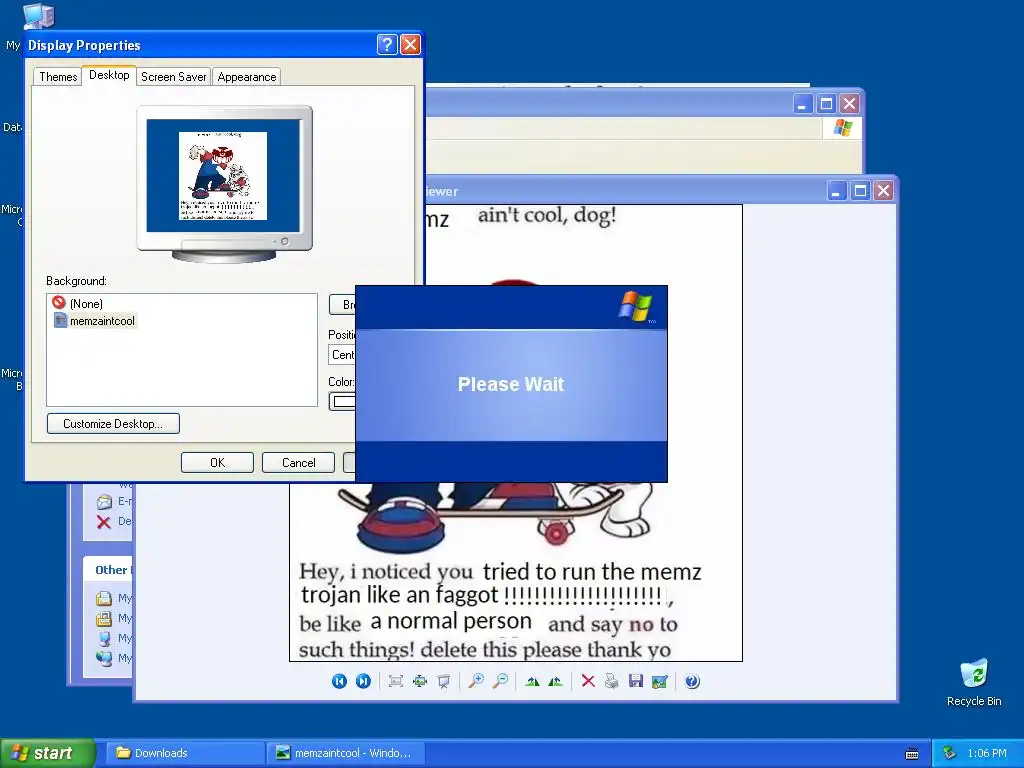The image size is (1024, 768).
Task: Open My Network Places icon under Other Places
Action: click(104, 658)
